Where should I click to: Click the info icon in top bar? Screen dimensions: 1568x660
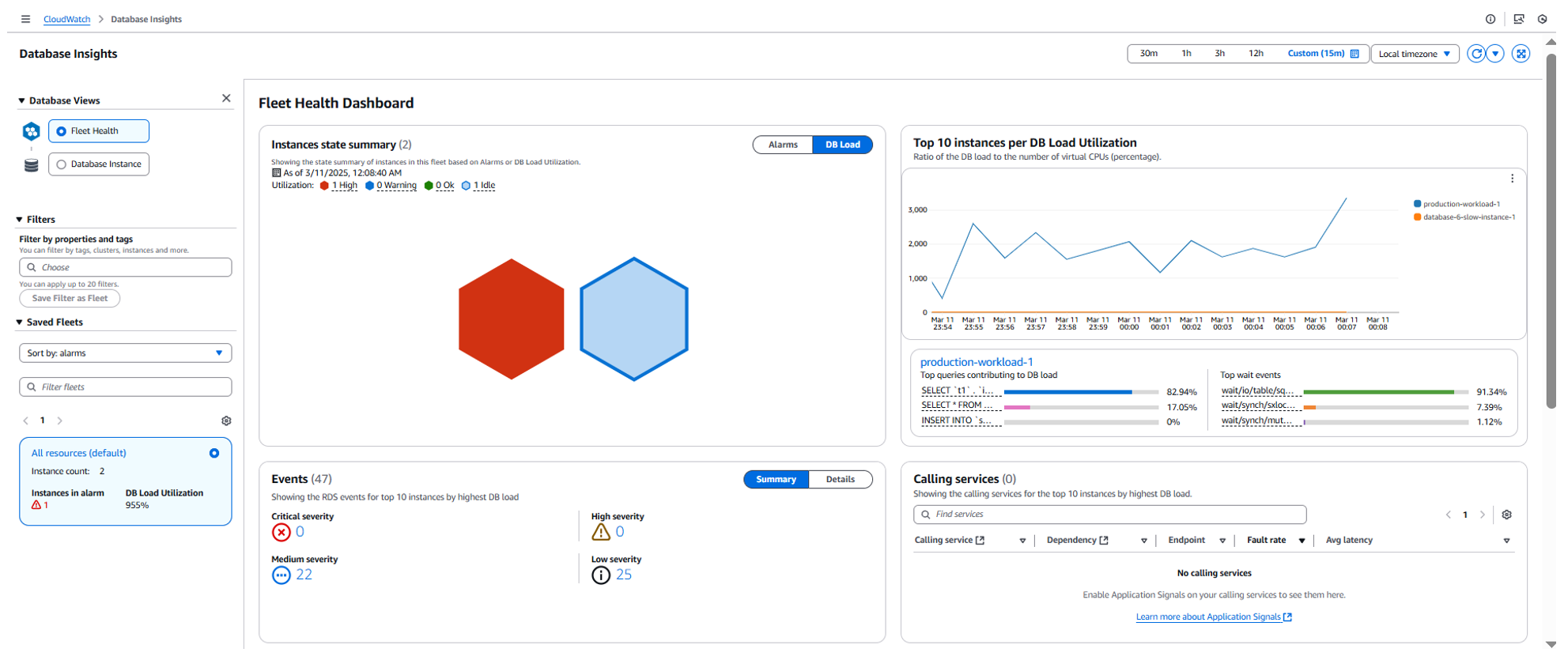tap(1491, 19)
